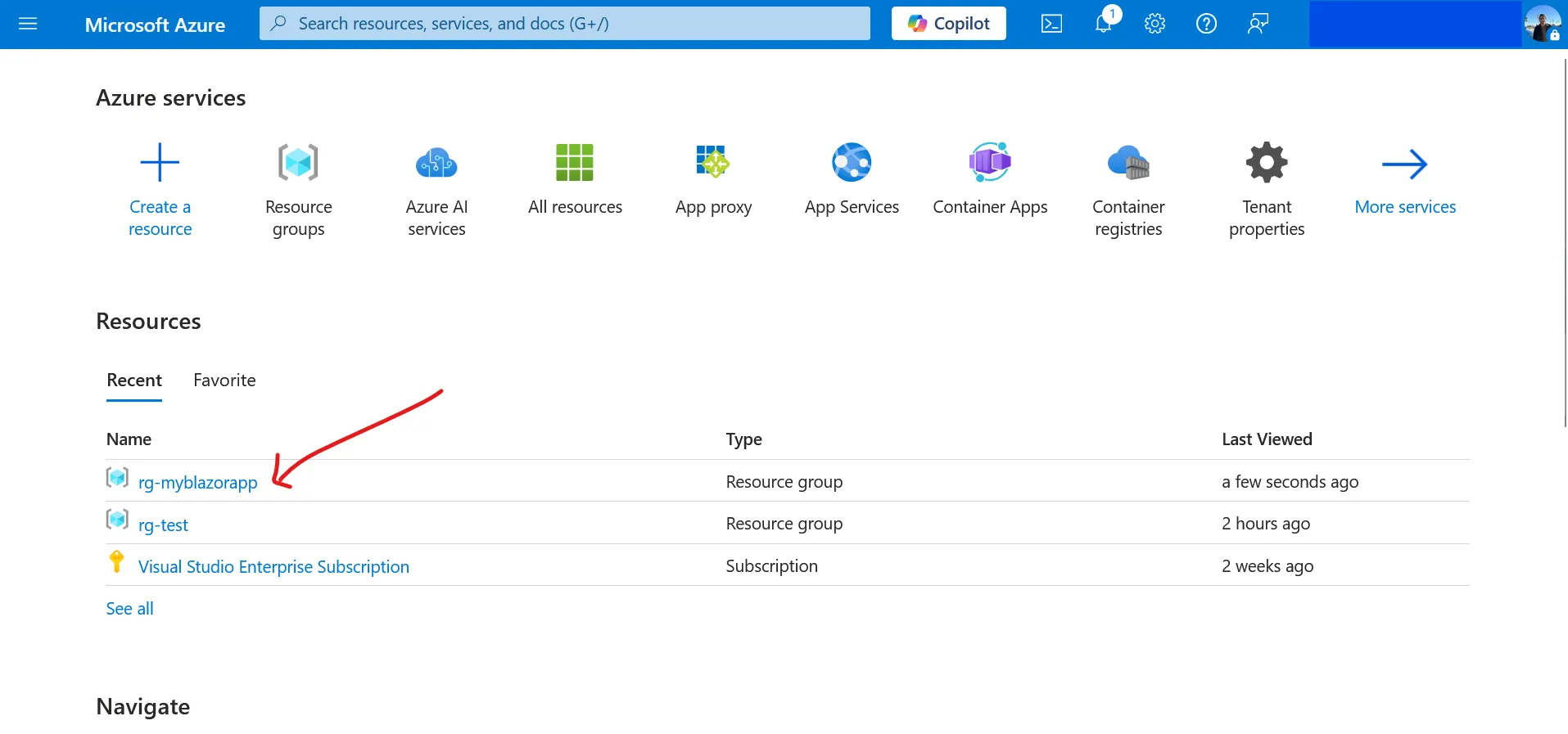Click the Resources heading

[x=148, y=321]
